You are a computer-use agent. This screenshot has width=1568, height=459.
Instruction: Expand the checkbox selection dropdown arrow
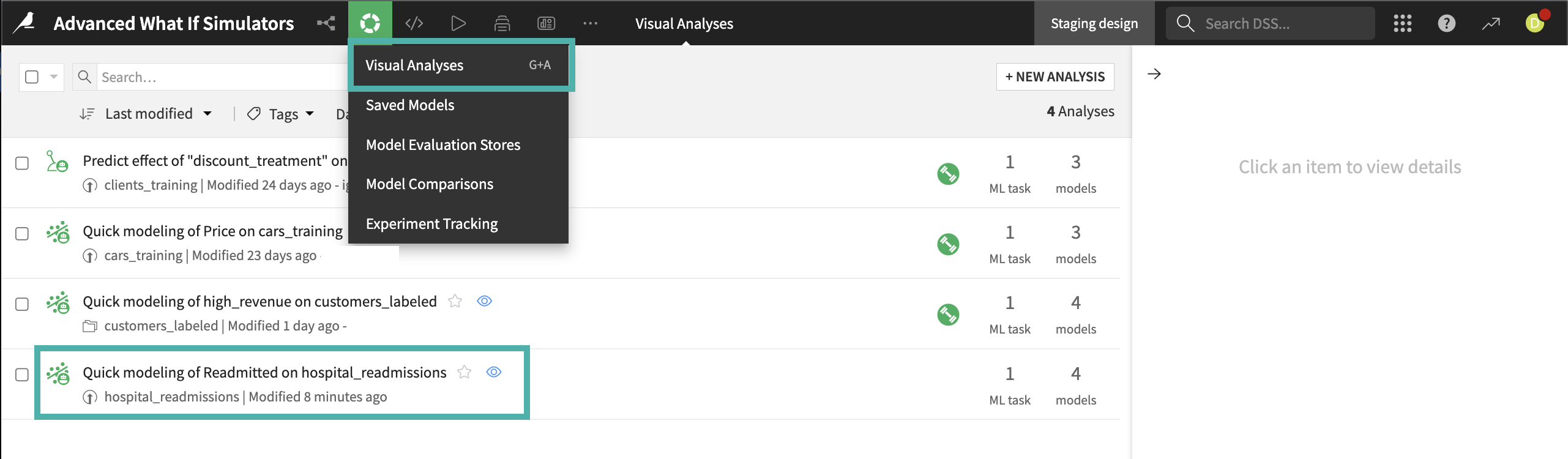coord(53,76)
